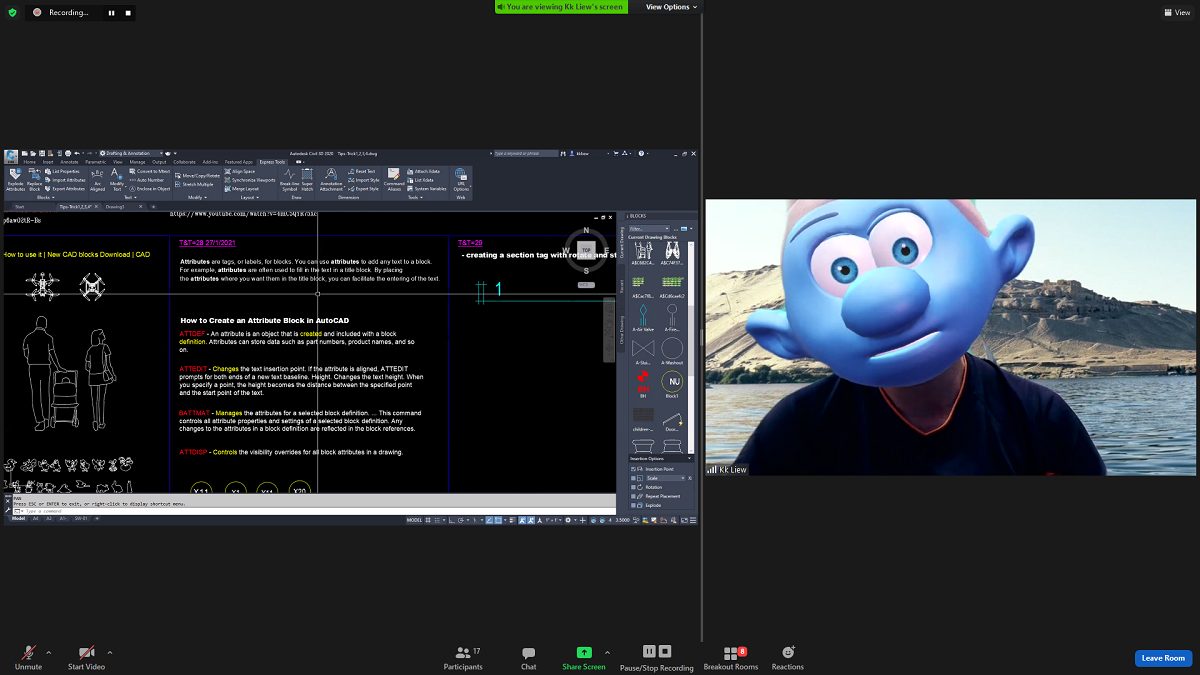
Task: Insert the A-Washout block from palette
Action: (x=672, y=349)
